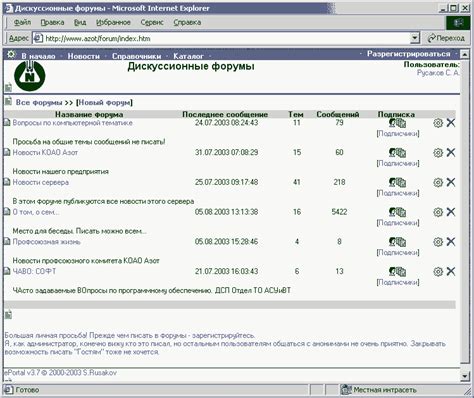Click the settings gear for Новости сервера forum
This screenshot has height=398, width=474.
point(438,182)
